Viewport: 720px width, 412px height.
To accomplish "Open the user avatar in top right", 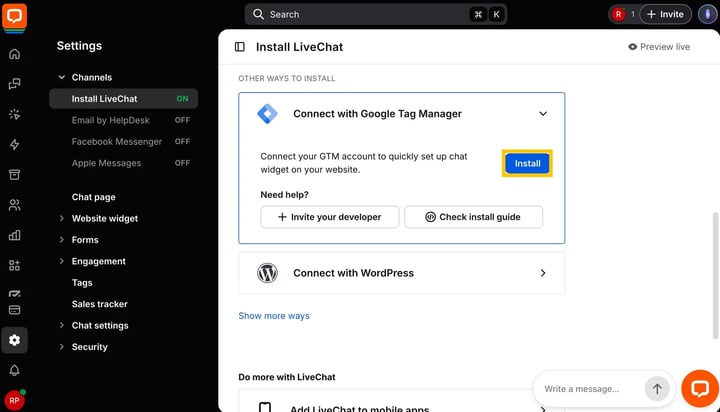I will (708, 14).
